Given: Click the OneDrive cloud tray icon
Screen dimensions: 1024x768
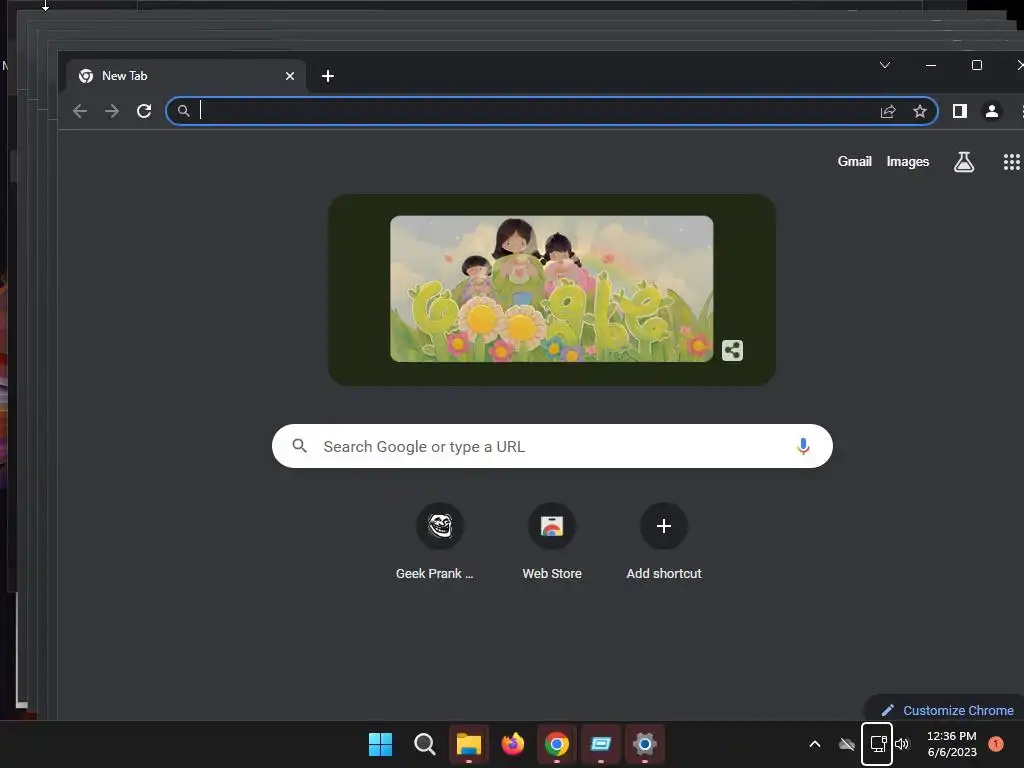Looking at the screenshot, I should [846, 744].
